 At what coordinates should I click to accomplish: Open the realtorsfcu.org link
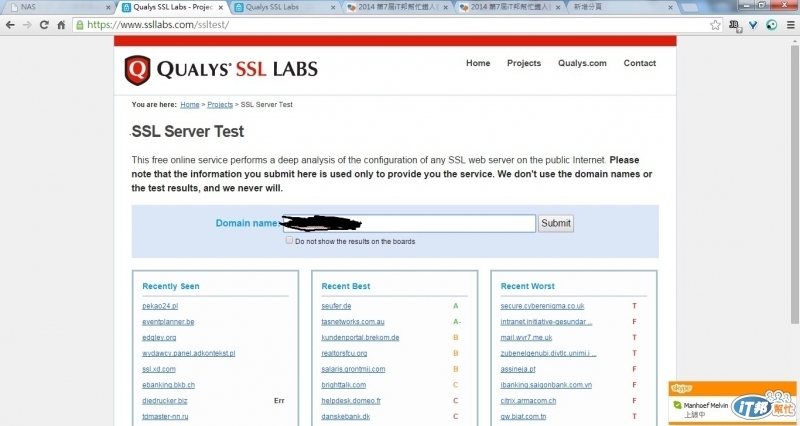pyautogui.click(x=344, y=354)
